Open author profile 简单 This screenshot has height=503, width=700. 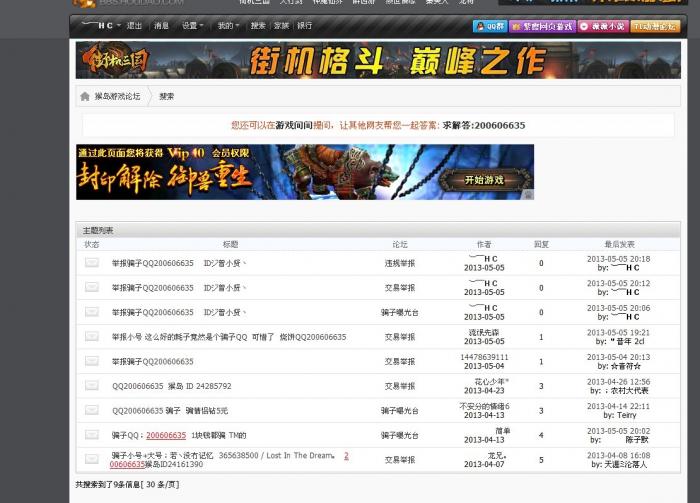click(502, 431)
